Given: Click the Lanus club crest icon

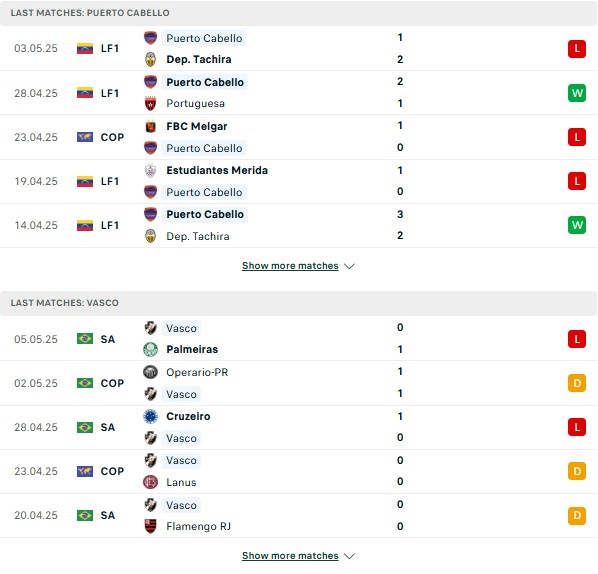Looking at the screenshot, I should (150, 482).
